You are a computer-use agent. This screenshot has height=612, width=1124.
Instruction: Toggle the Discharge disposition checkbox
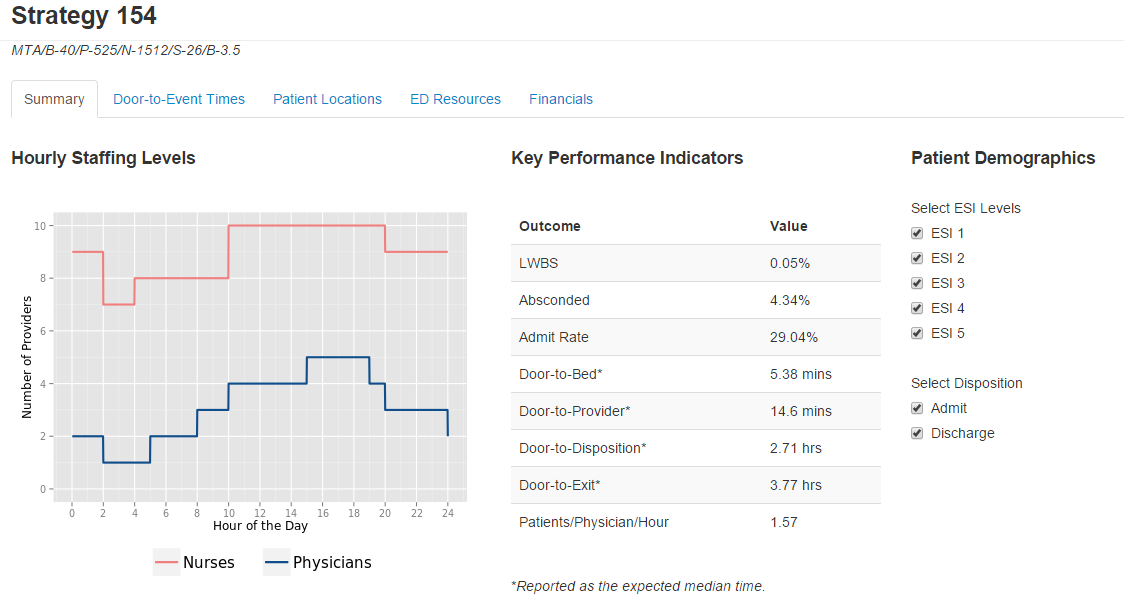point(917,433)
